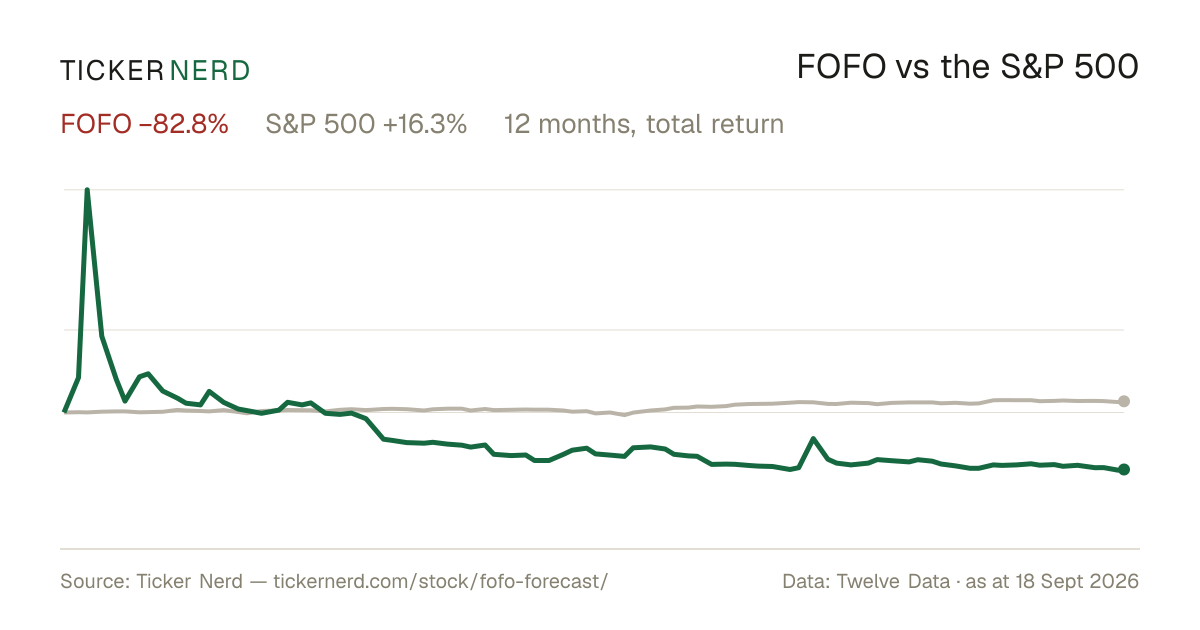
Task: Click the green FOFO line endpoint dot
Action: coord(1124,469)
